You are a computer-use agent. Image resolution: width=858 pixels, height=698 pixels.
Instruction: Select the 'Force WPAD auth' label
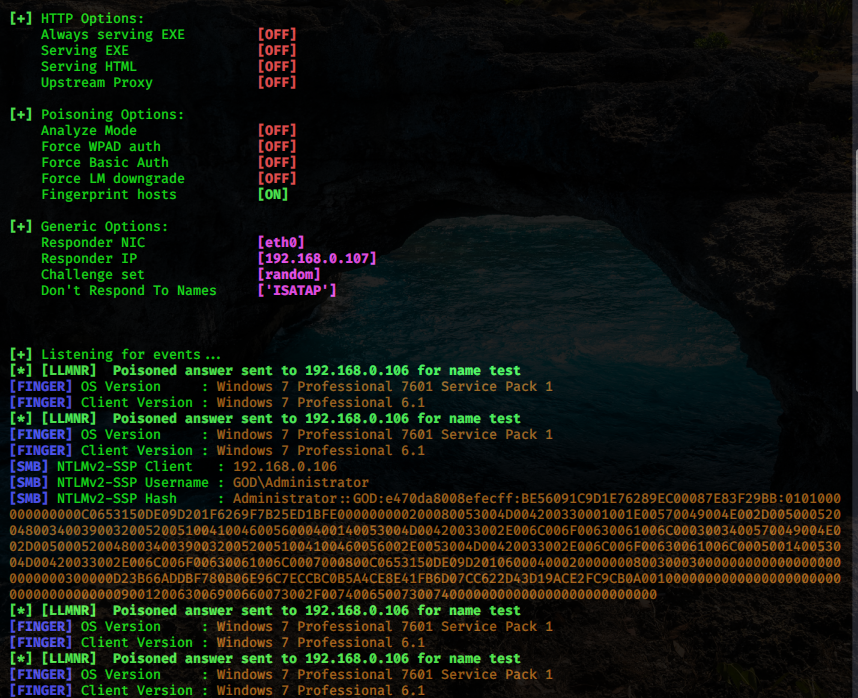101,147
